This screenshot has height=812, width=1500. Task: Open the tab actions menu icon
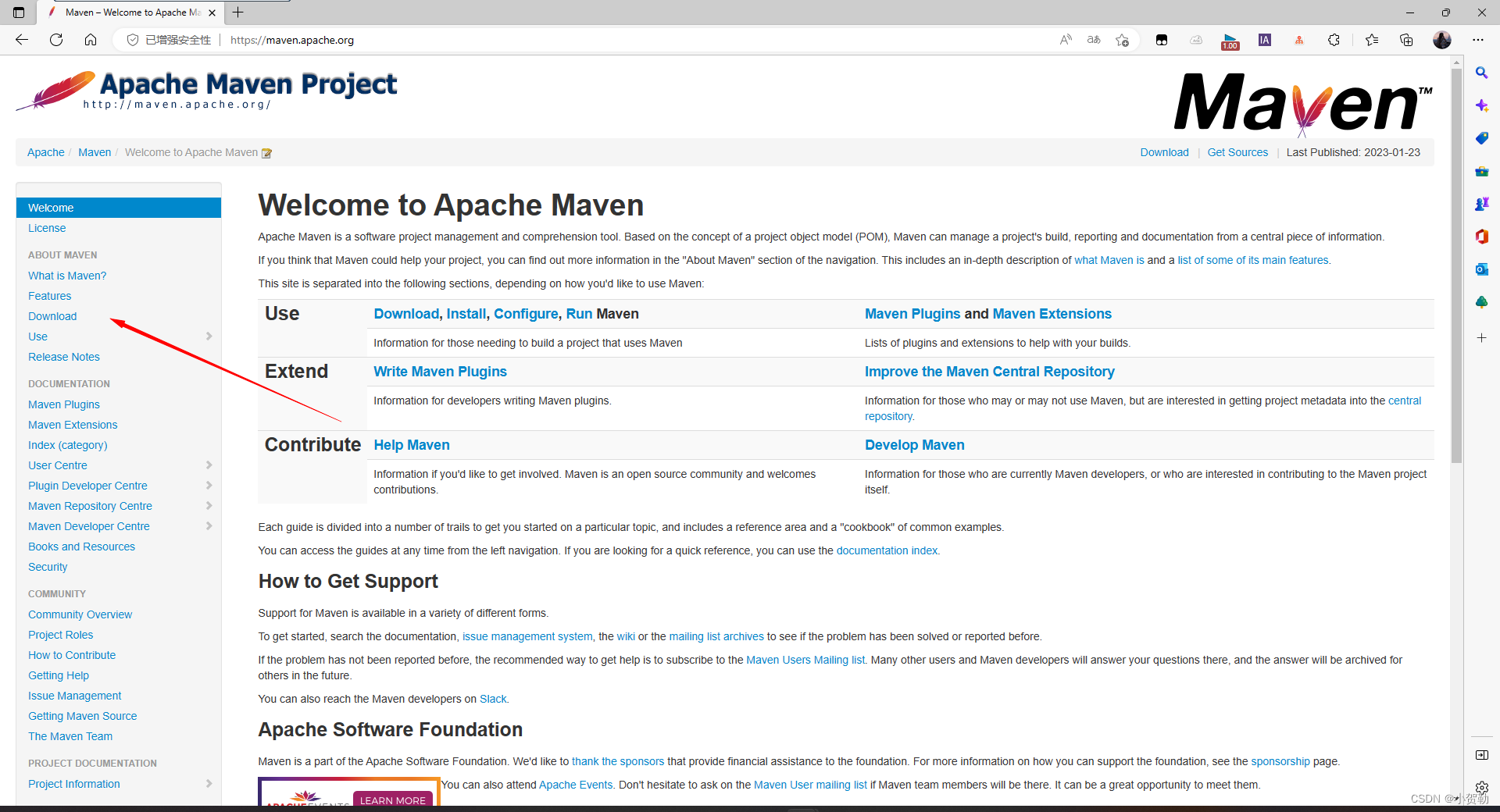19,12
